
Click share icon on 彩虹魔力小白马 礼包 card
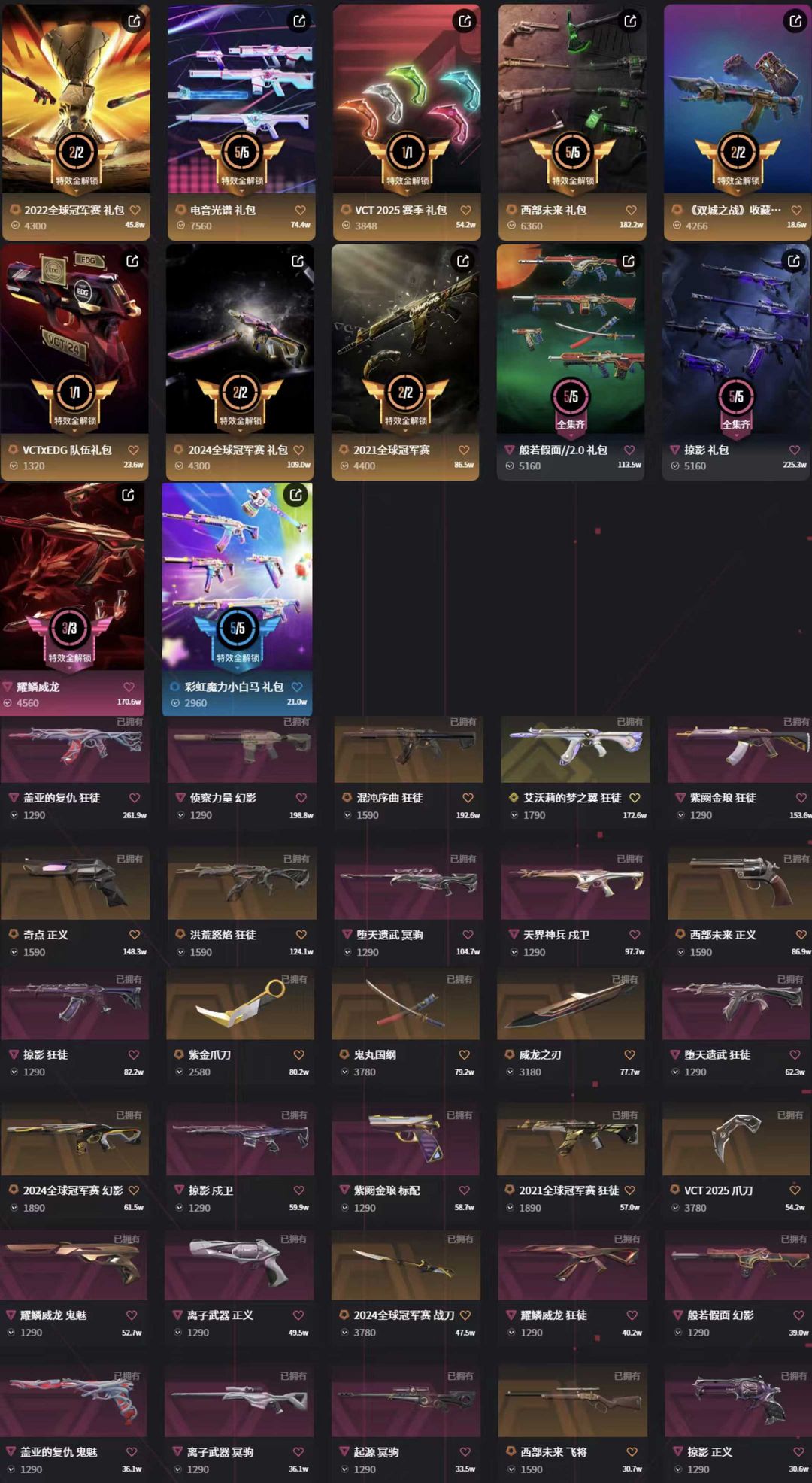pyautogui.click(x=296, y=494)
